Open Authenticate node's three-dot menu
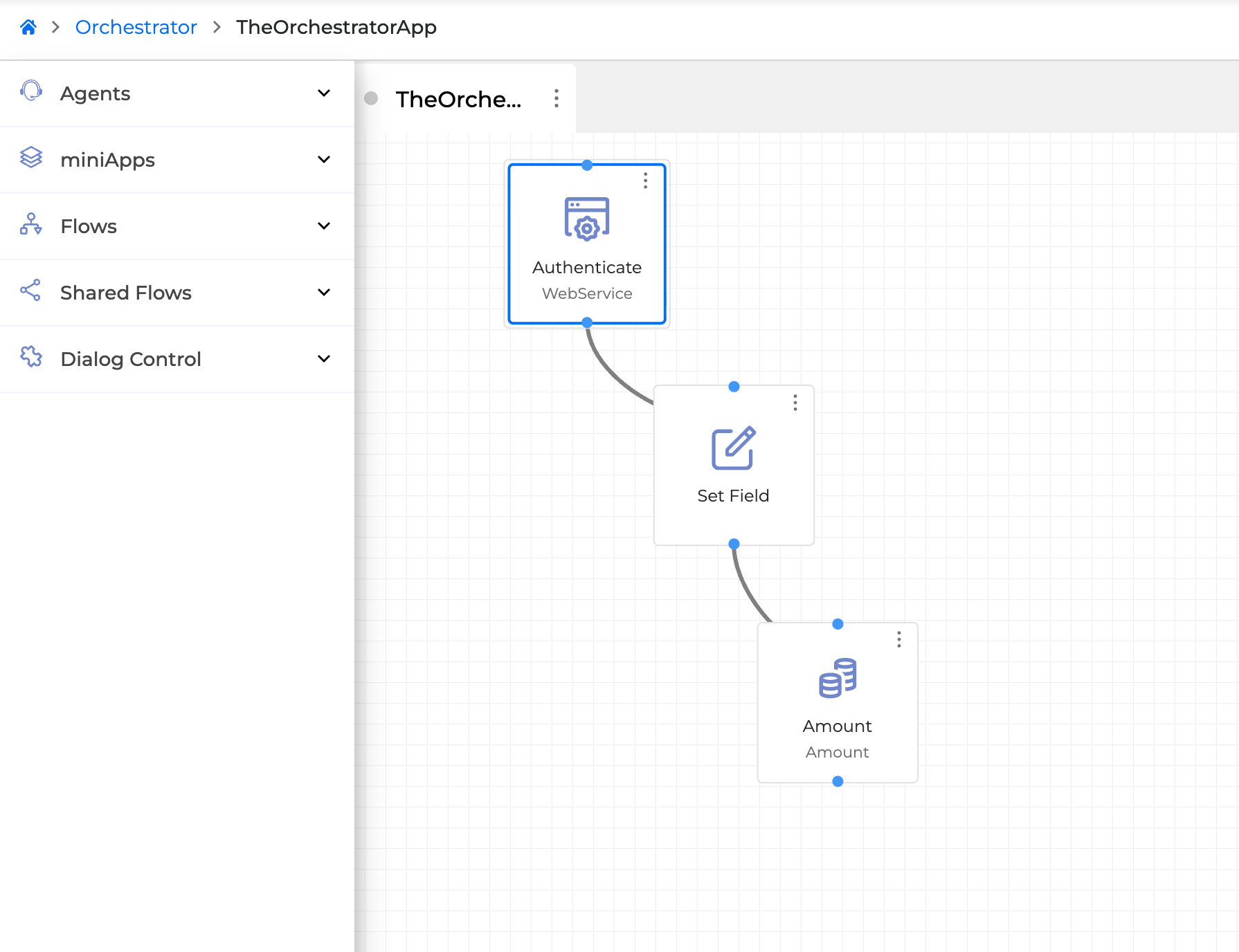The height and width of the screenshot is (952, 1239). click(645, 181)
